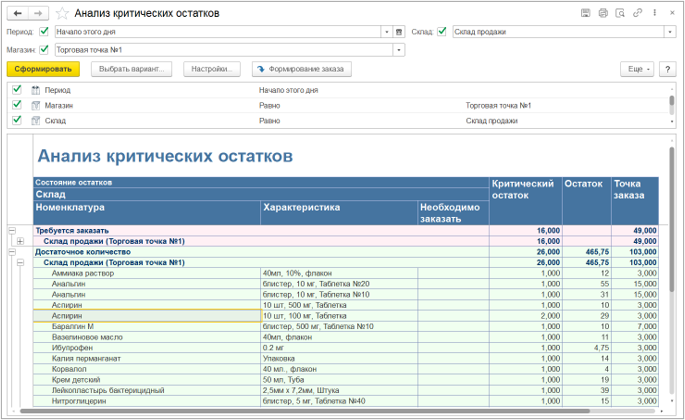
Task: Click the Остаток column header
Action: point(587,201)
